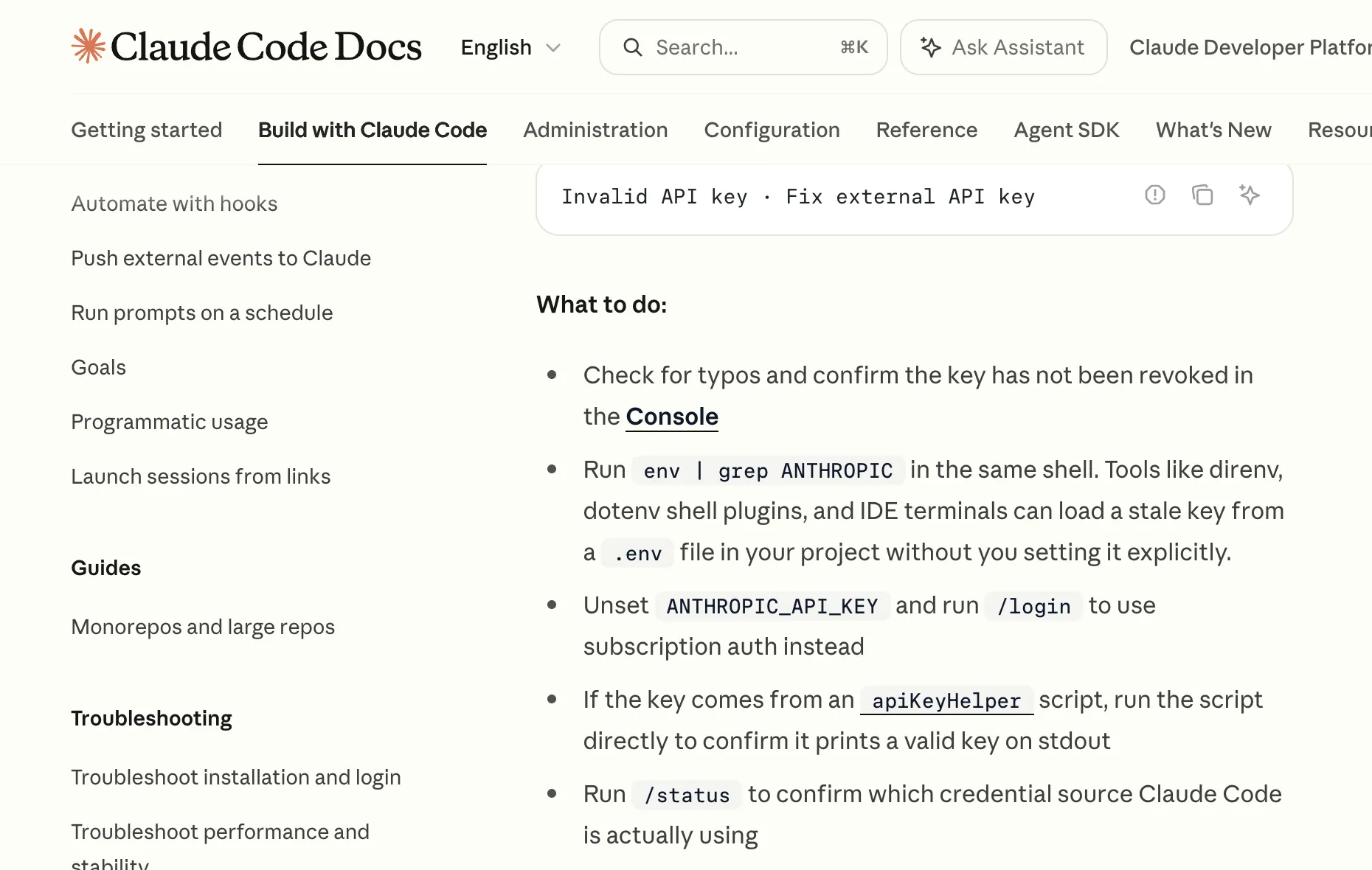Open Troubleshoot performance and stability
This screenshot has width=1372, height=870.
220,846
